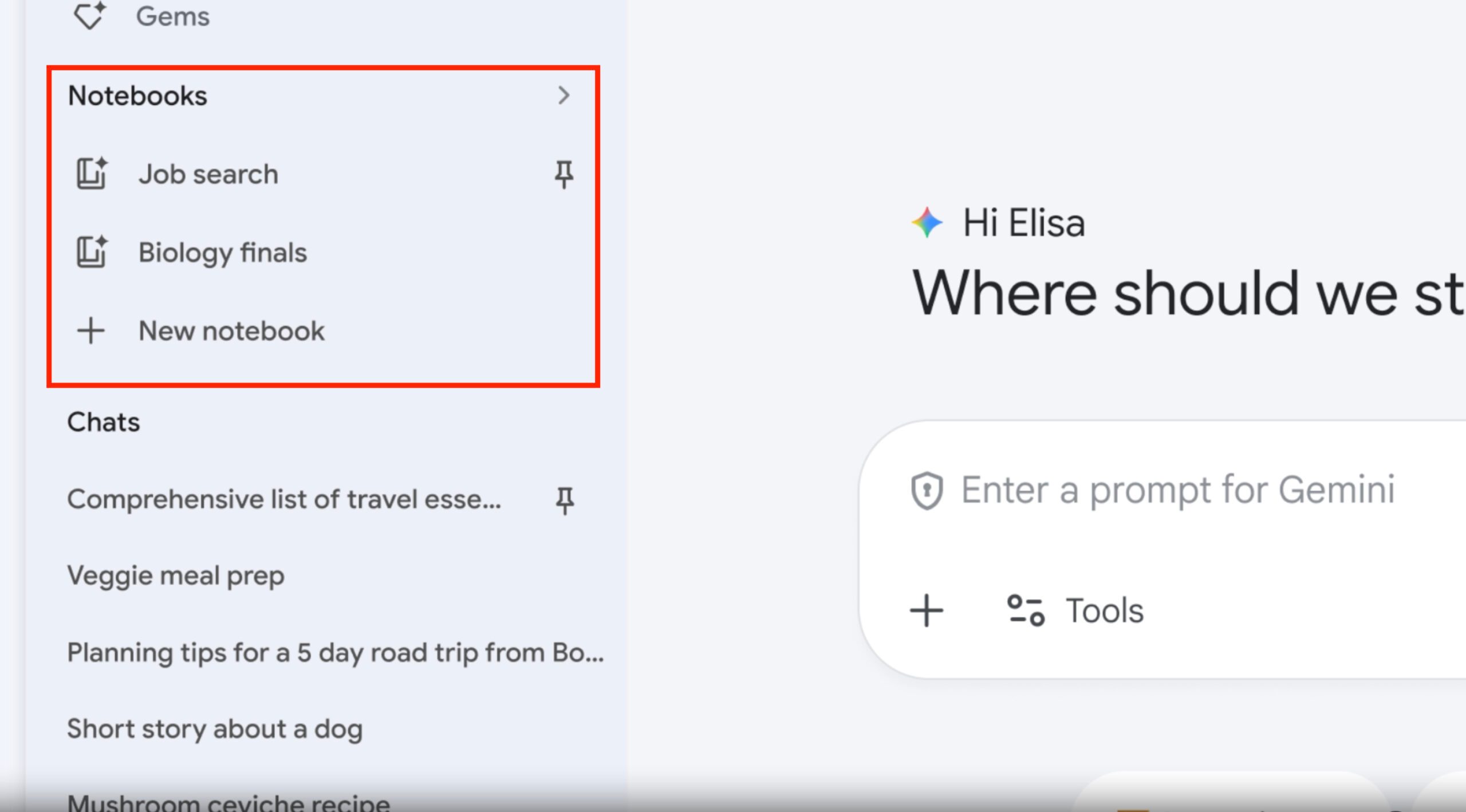This screenshot has width=1466, height=812.
Task: Unpin the Job search notebook
Action: (x=564, y=174)
